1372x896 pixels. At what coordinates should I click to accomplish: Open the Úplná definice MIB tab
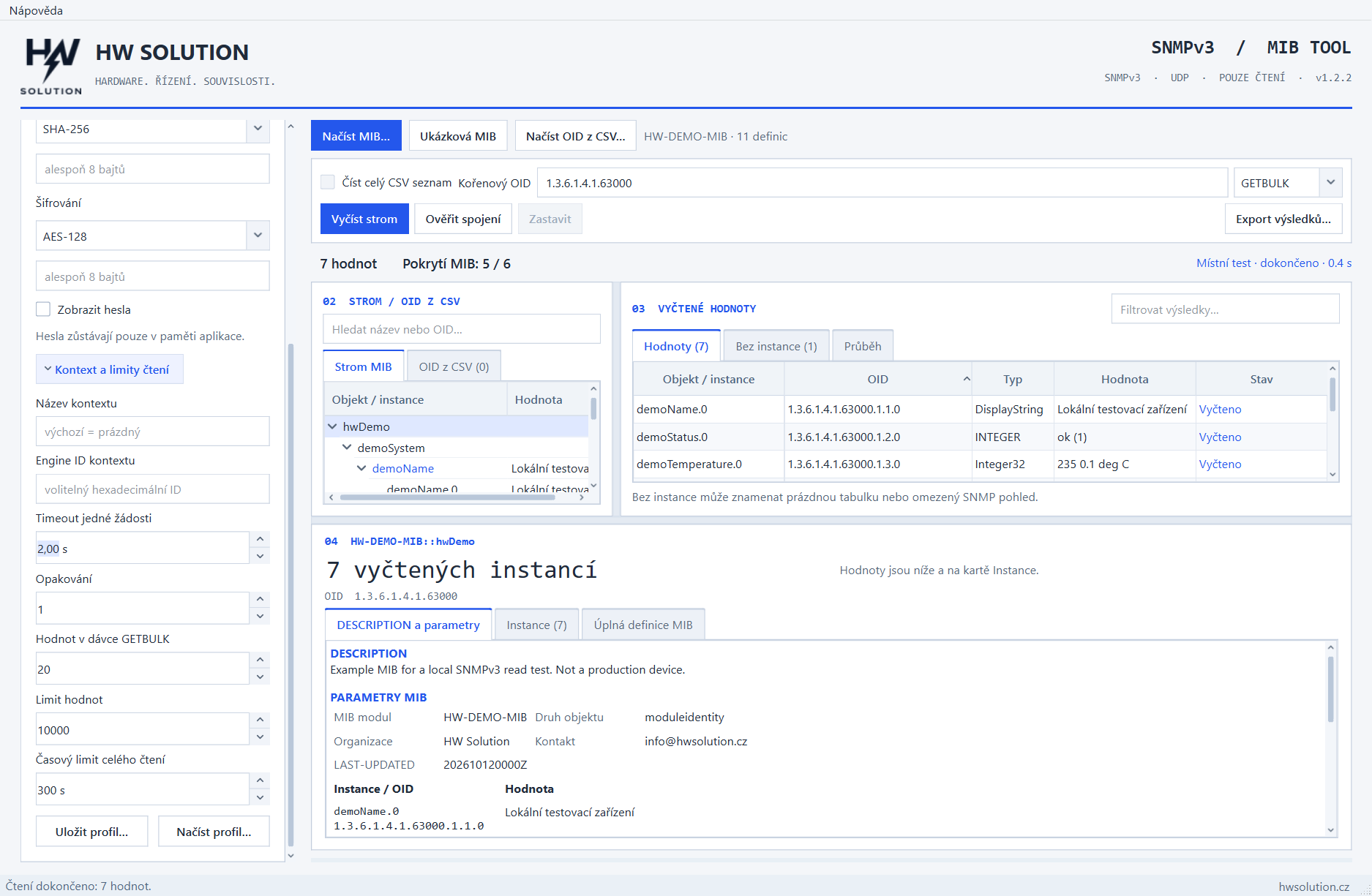click(643, 625)
